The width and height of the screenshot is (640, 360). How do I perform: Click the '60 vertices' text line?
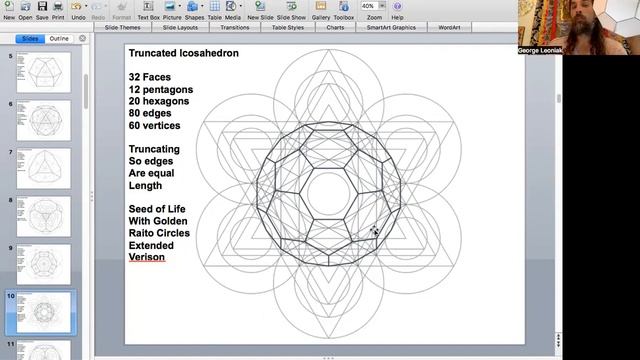(154, 125)
